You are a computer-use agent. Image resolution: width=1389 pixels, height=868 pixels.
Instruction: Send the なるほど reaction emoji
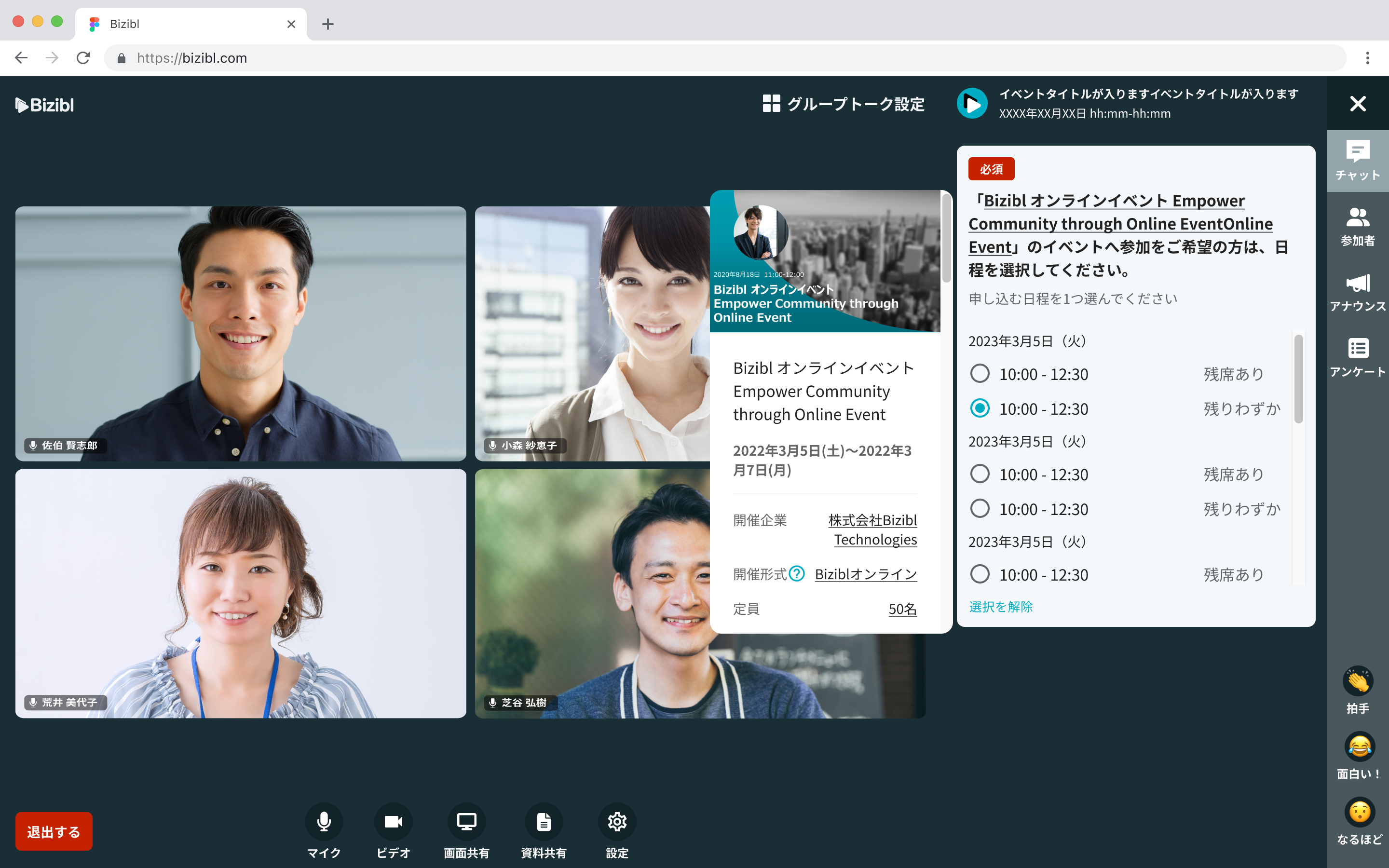[1359, 813]
